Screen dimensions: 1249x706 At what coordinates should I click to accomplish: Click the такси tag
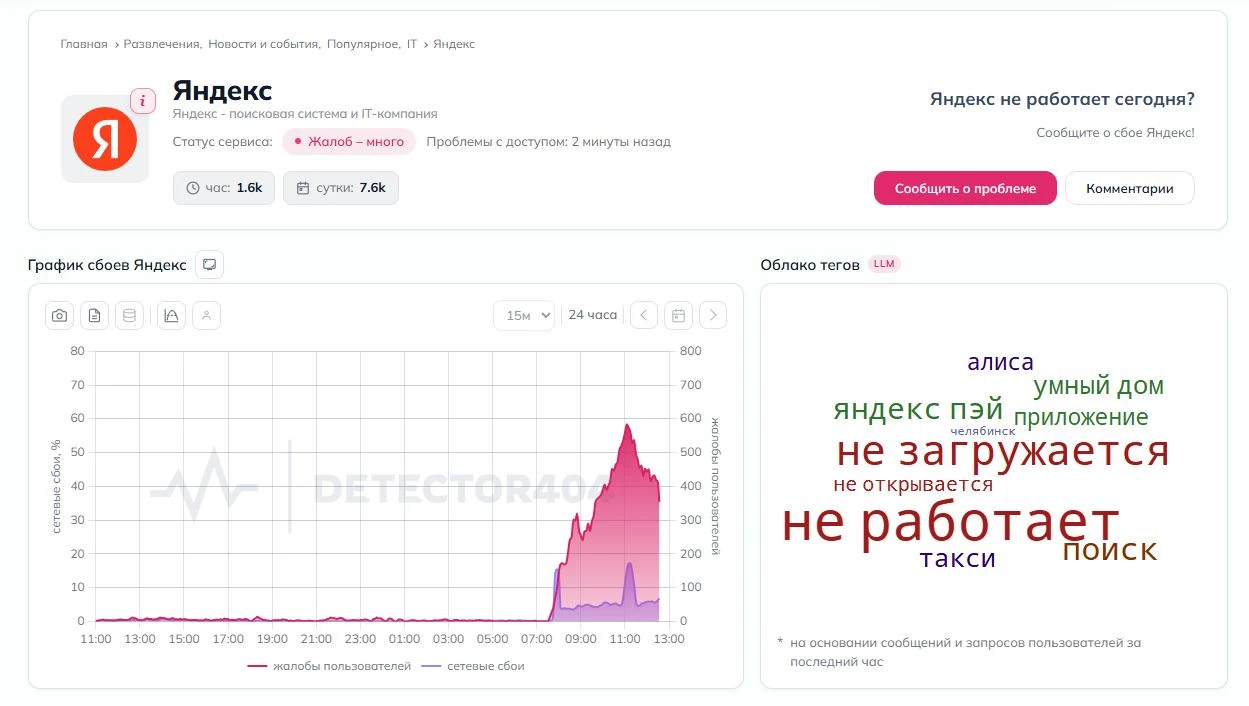[958, 558]
